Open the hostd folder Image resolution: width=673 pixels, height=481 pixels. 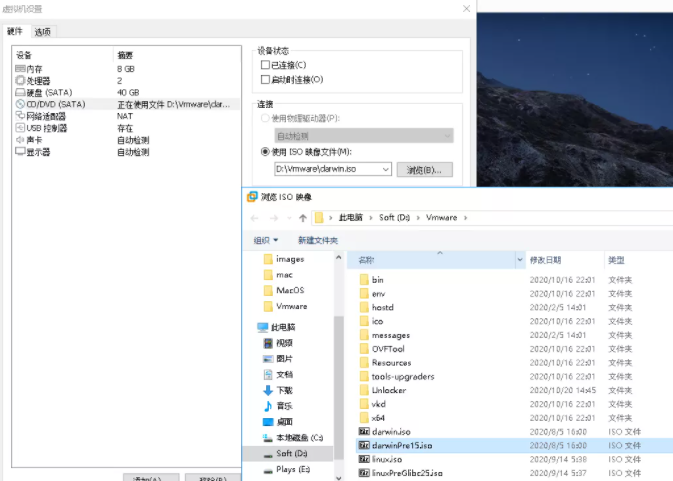pos(377,307)
